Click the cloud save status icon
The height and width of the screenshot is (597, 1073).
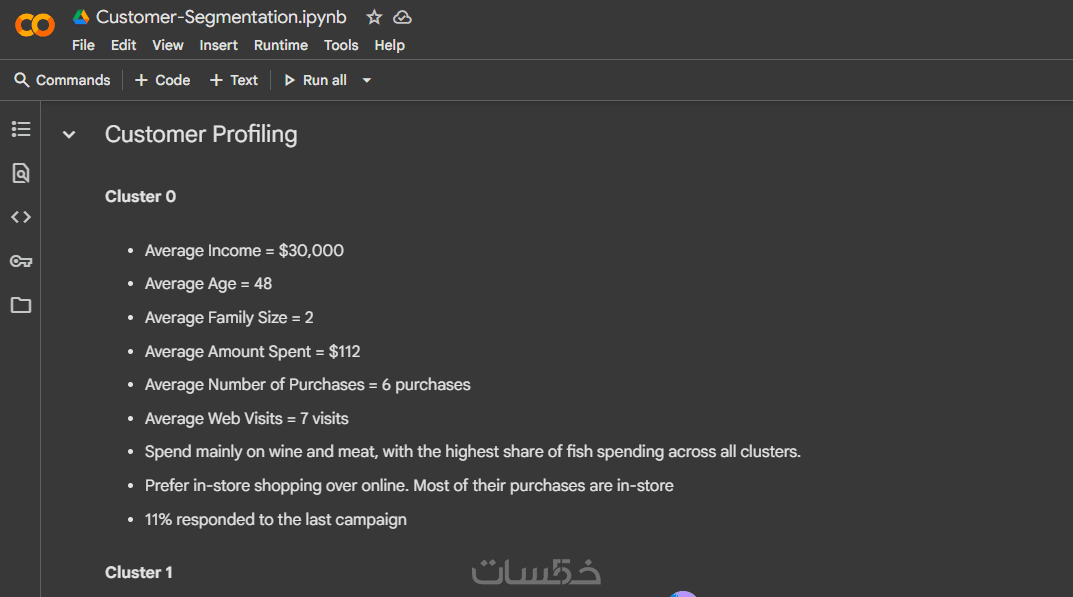point(402,17)
